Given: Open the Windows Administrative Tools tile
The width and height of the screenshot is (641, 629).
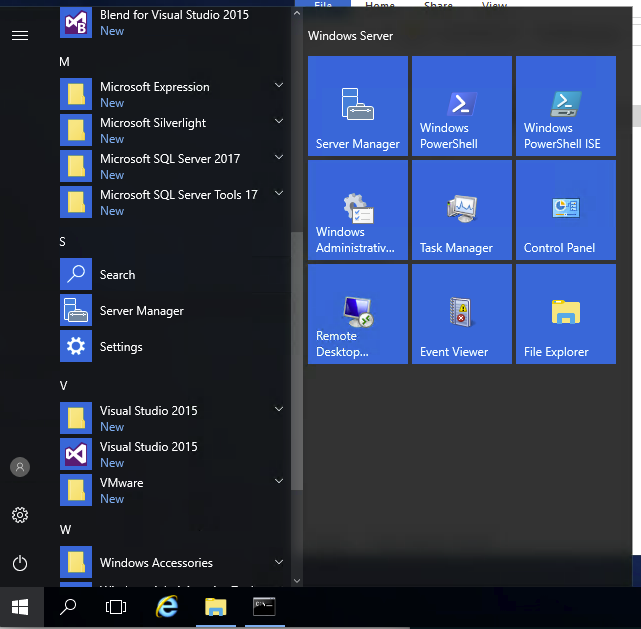Looking at the screenshot, I should [x=358, y=210].
